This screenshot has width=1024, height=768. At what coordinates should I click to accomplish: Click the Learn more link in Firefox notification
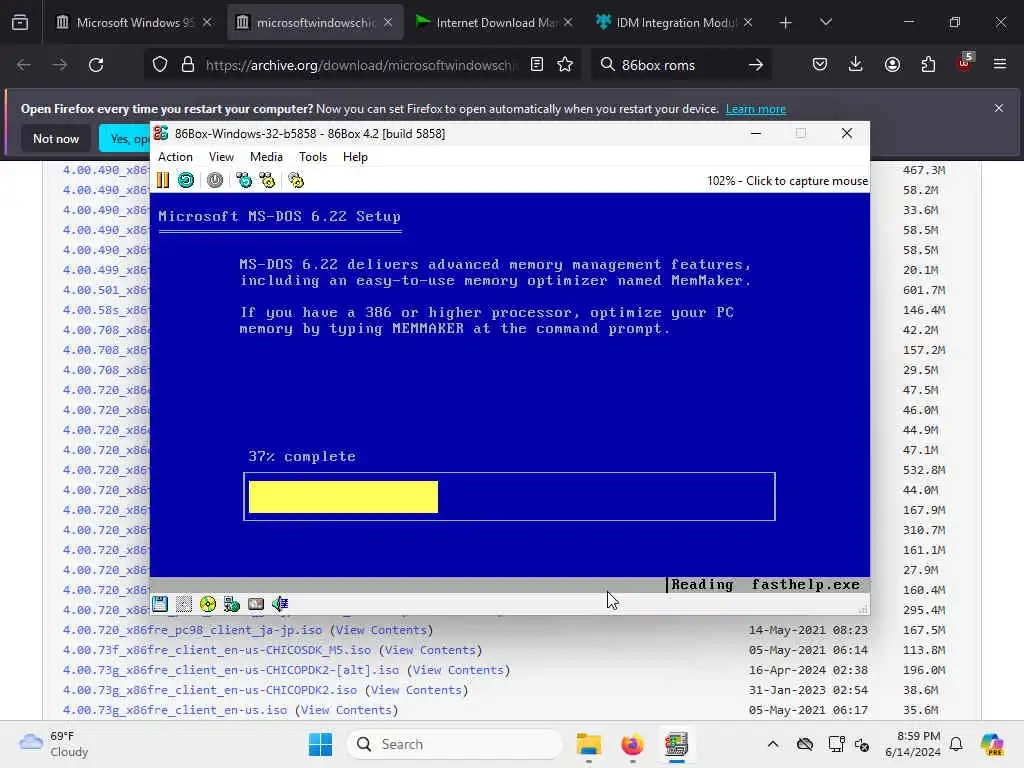[756, 109]
